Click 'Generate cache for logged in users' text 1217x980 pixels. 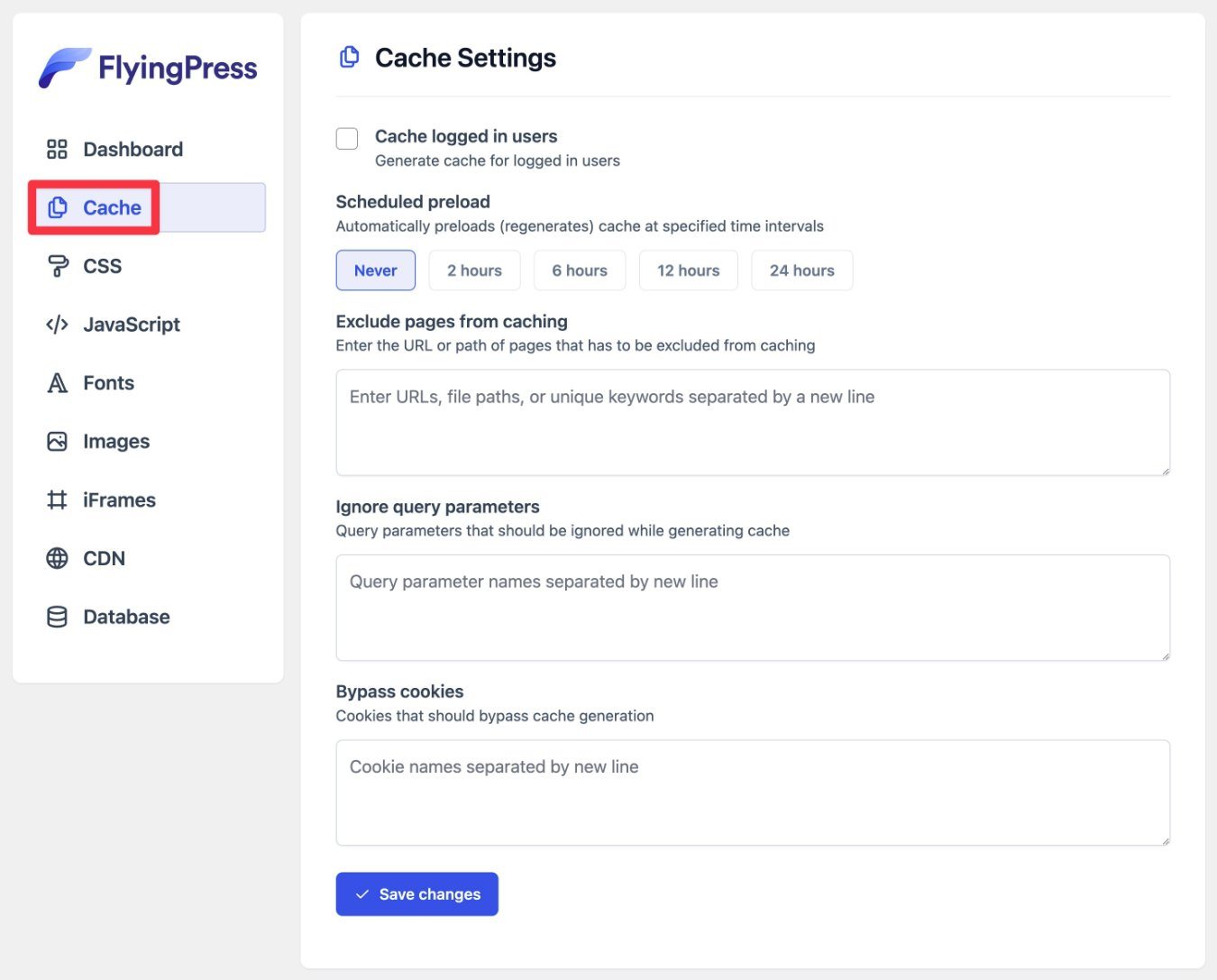click(x=498, y=160)
